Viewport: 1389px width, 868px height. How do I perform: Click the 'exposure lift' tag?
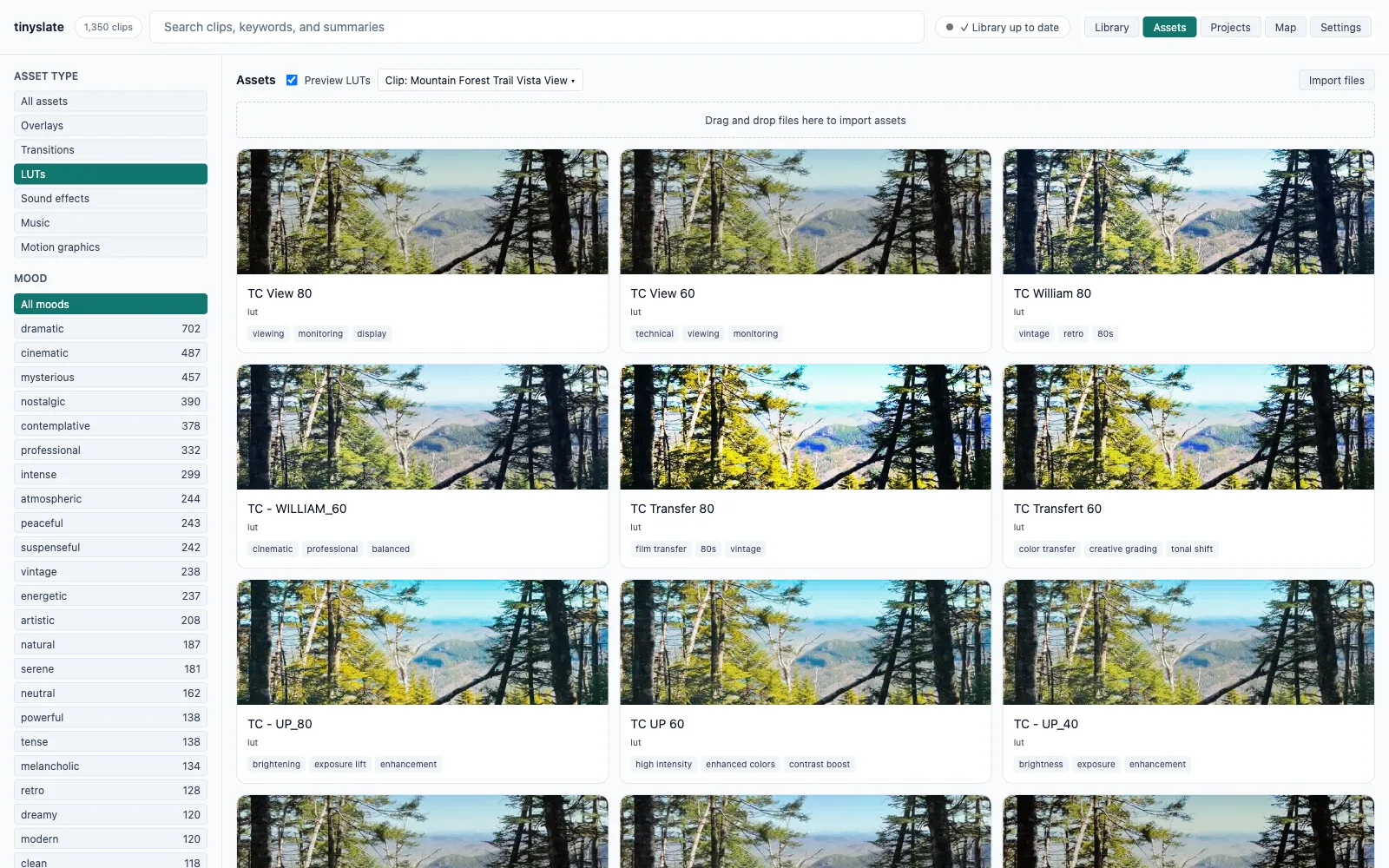340,764
